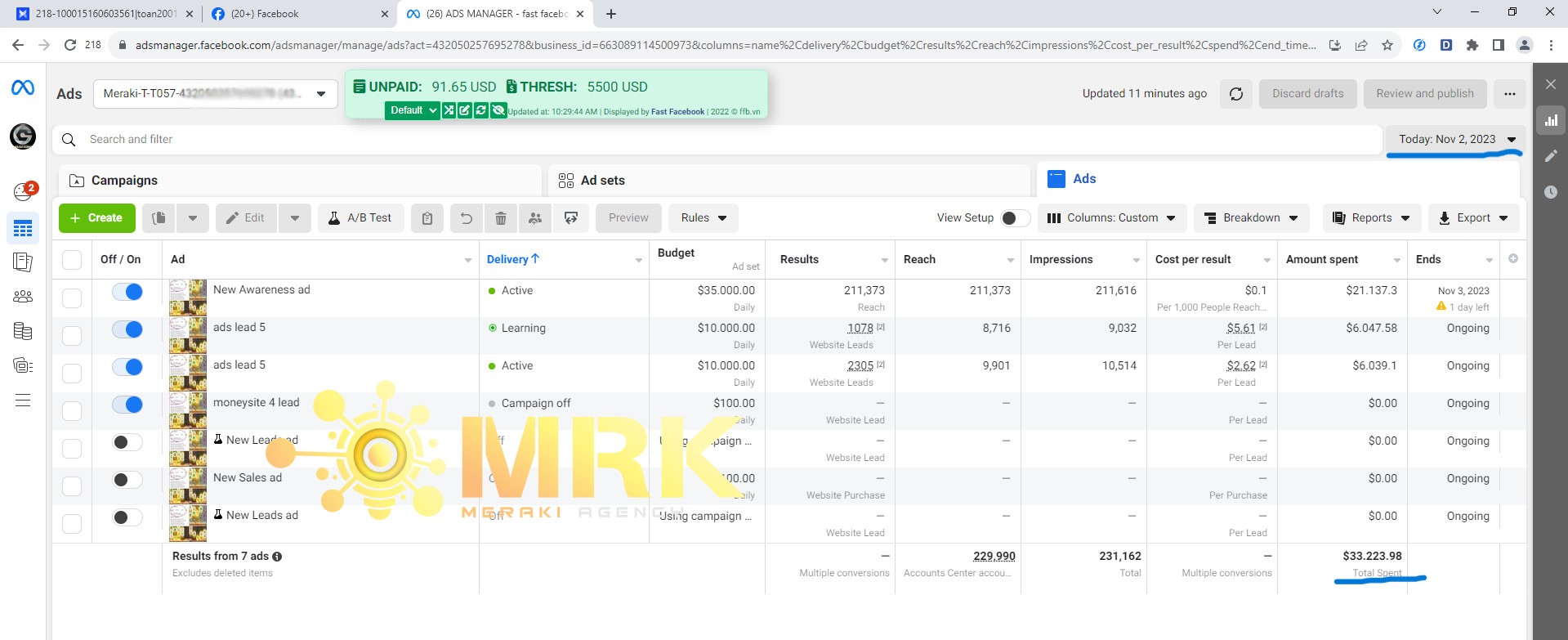
Task: Click the clipboard icon next to A/B Test
Action: coord(427,218)
